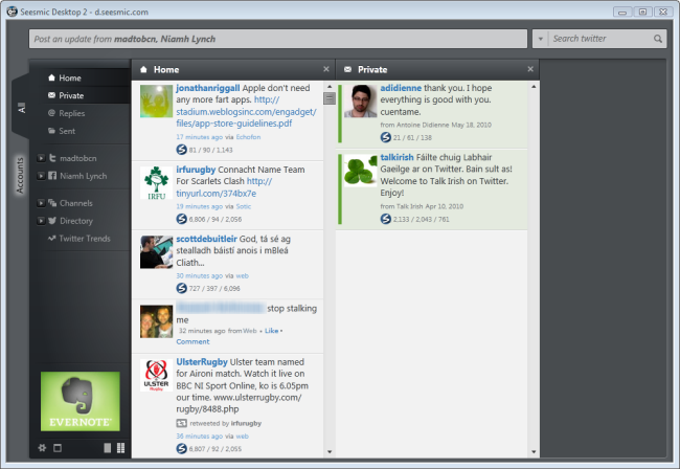
Task: Click the search magnifier icon
Action: pos(658,39)
